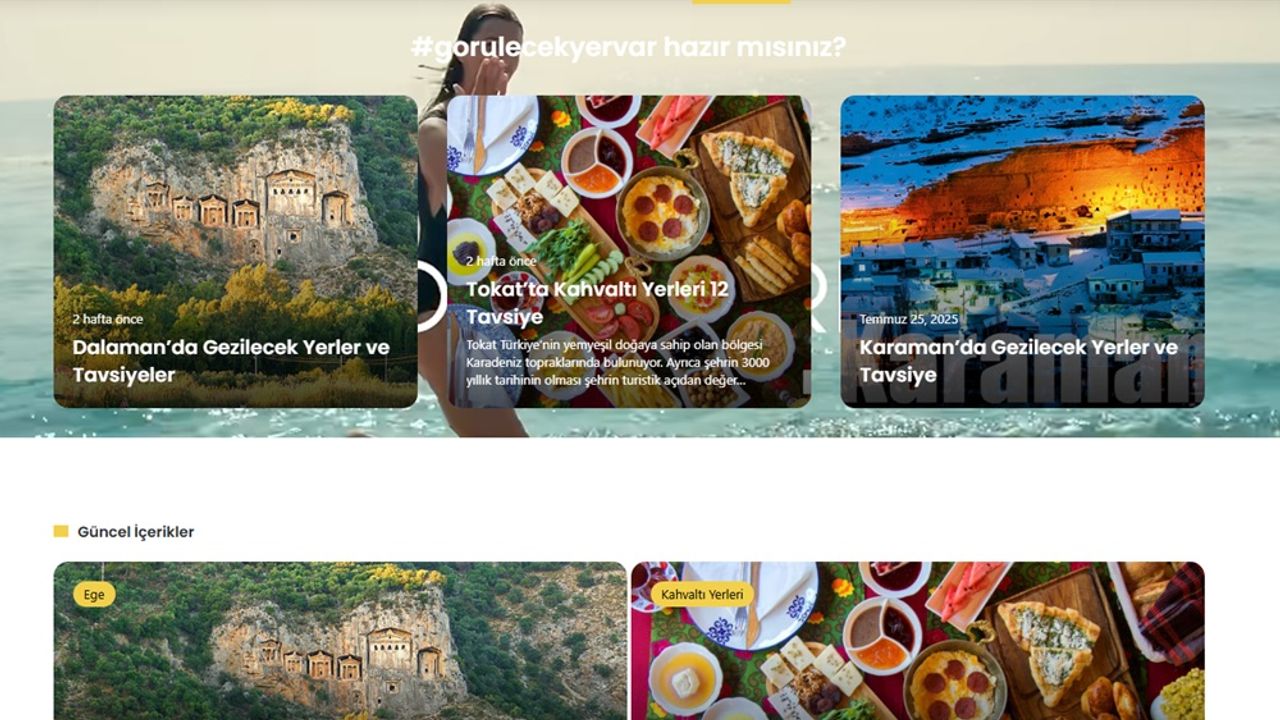The width and height of the screenshot is (1280, 720).
Task: Open the rock tombs thumbnail under Güncel İçerikler
Action: click(340, 641)
